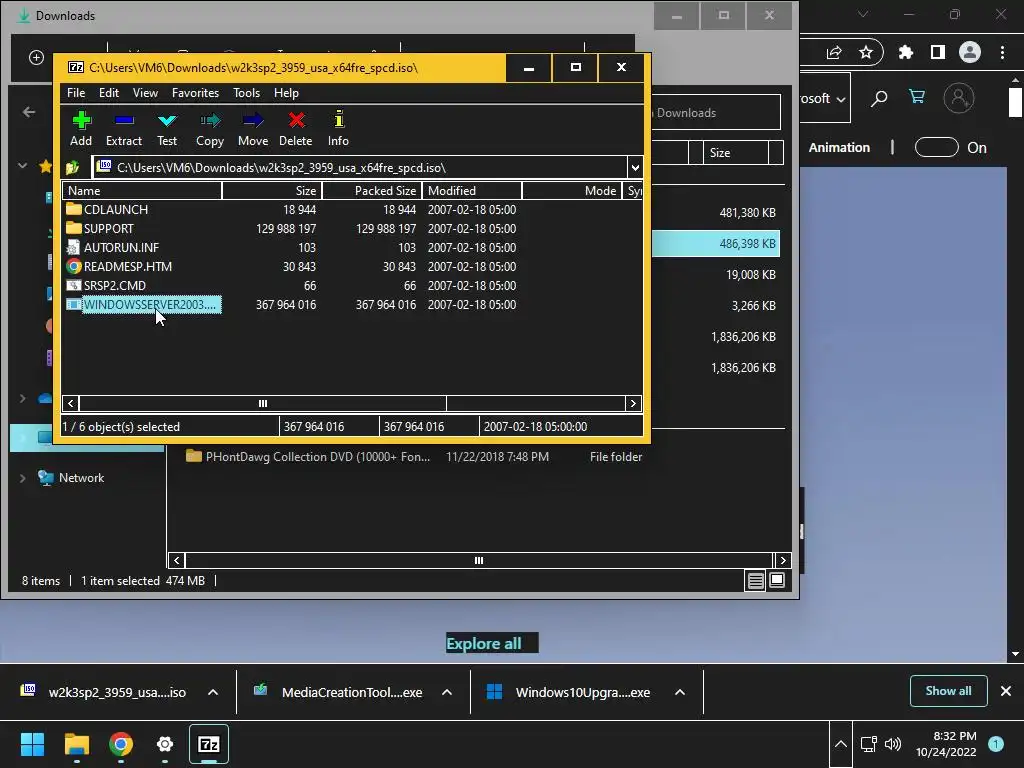Open the Windows Start button

pyautogui.click(x=32, y=744)
